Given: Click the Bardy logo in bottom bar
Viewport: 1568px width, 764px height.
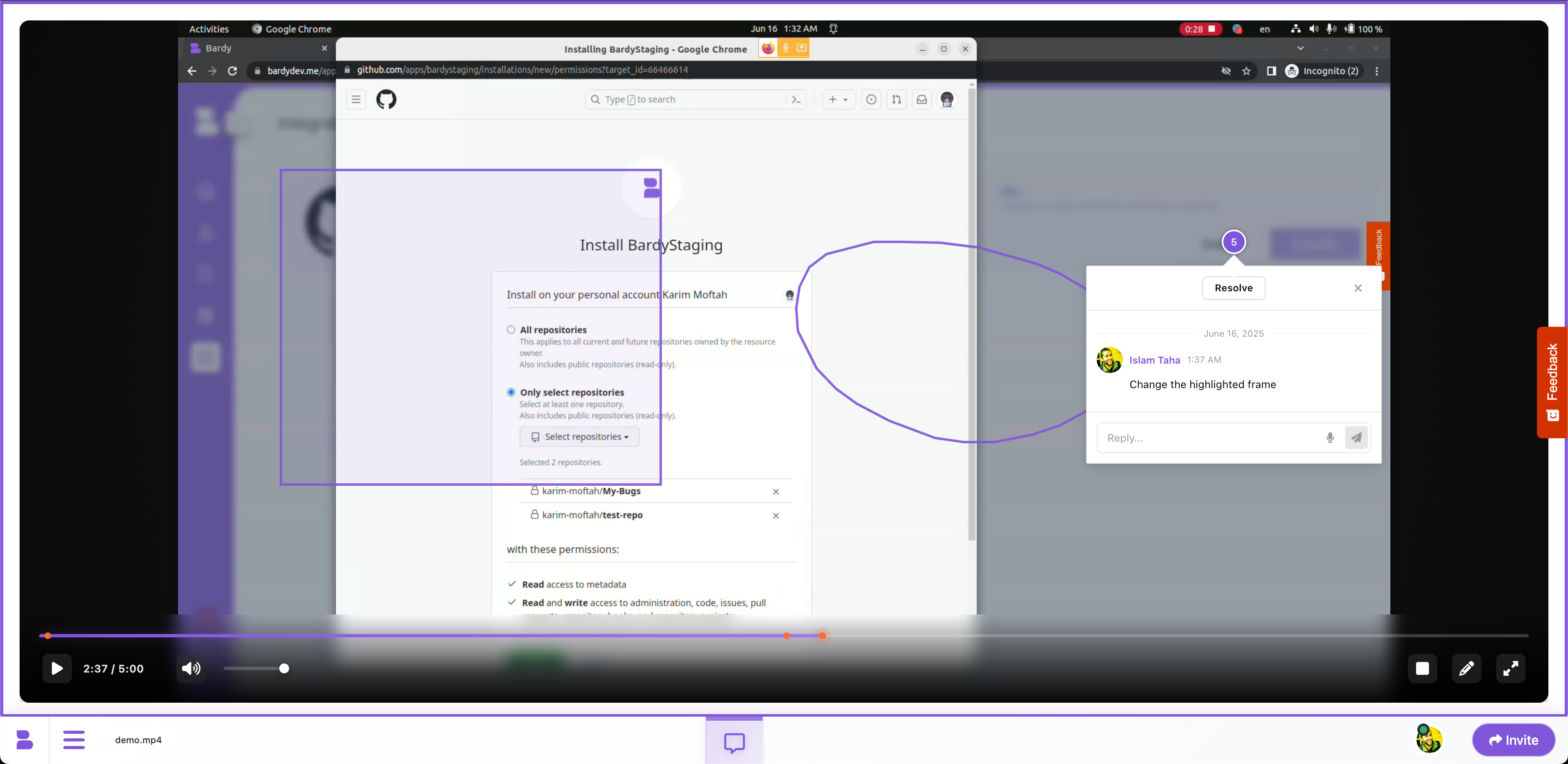Looking at the screenshot, I should point(24,739).
